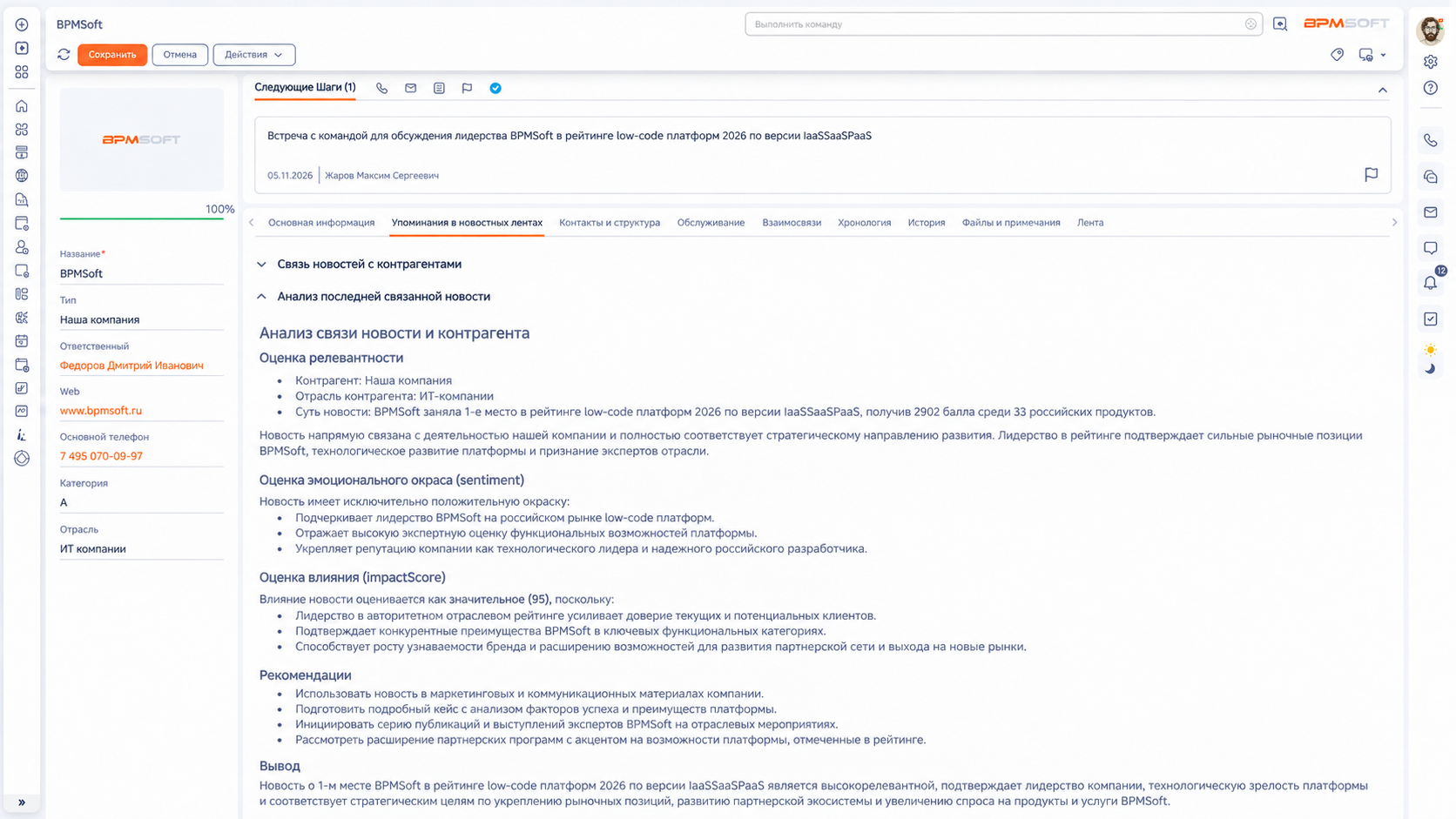Viewport: 1456px width, 819px height.
Task: Open the Категория field with value A
Action: tap(142, 502)
